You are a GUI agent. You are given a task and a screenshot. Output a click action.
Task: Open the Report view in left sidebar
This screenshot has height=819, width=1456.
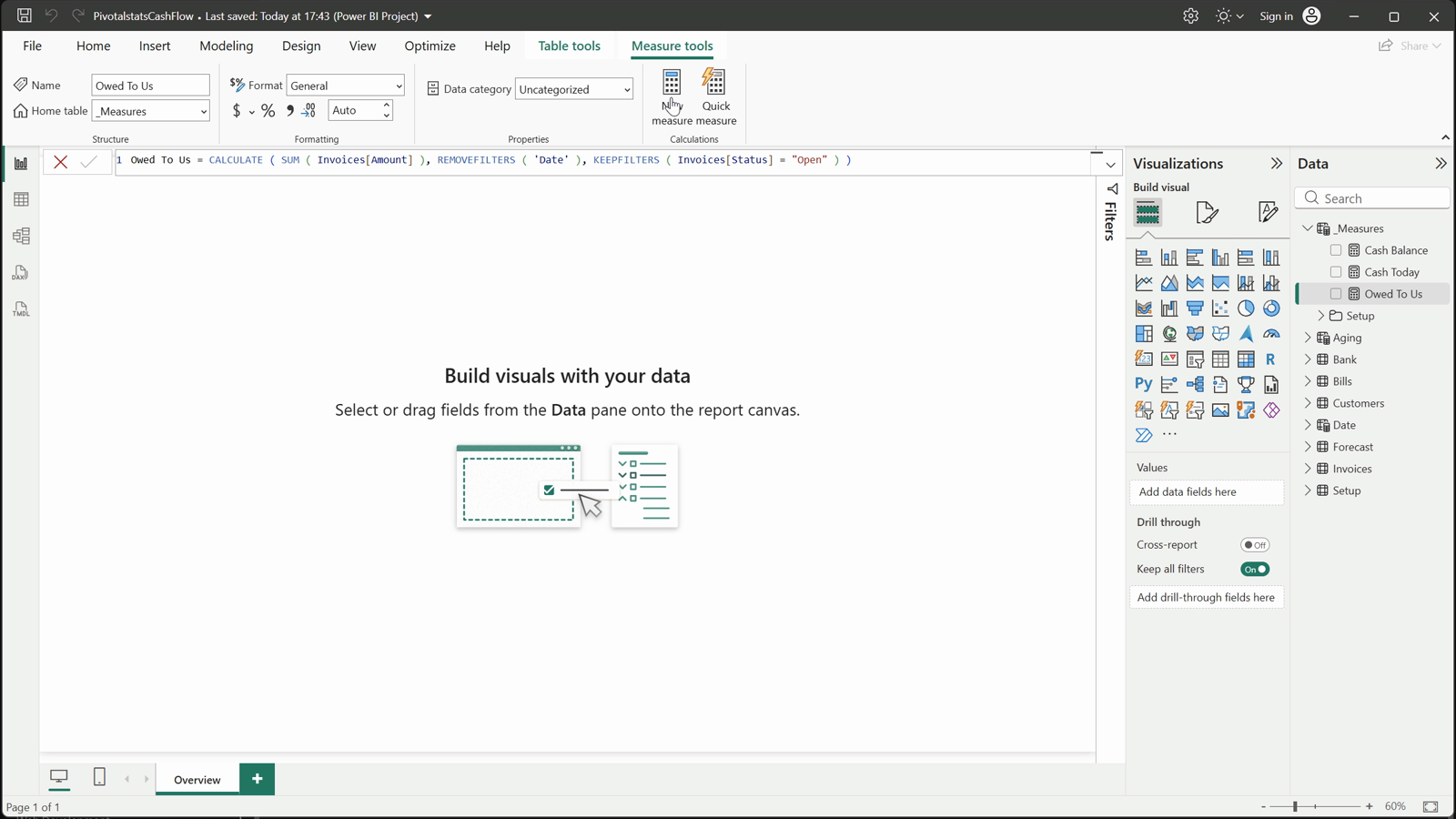(21, 164)
